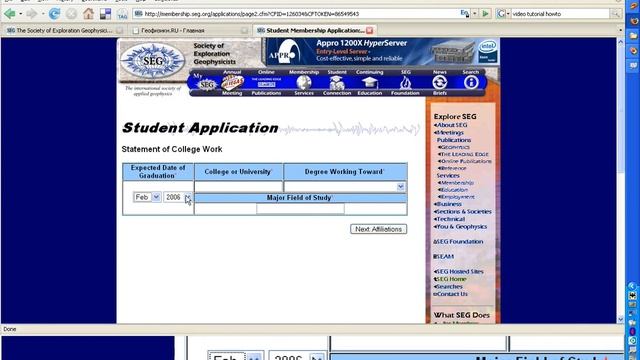640x360 pixels.
Task: Click the folder icon in the desktop side bar
Action: pos(633,36)
